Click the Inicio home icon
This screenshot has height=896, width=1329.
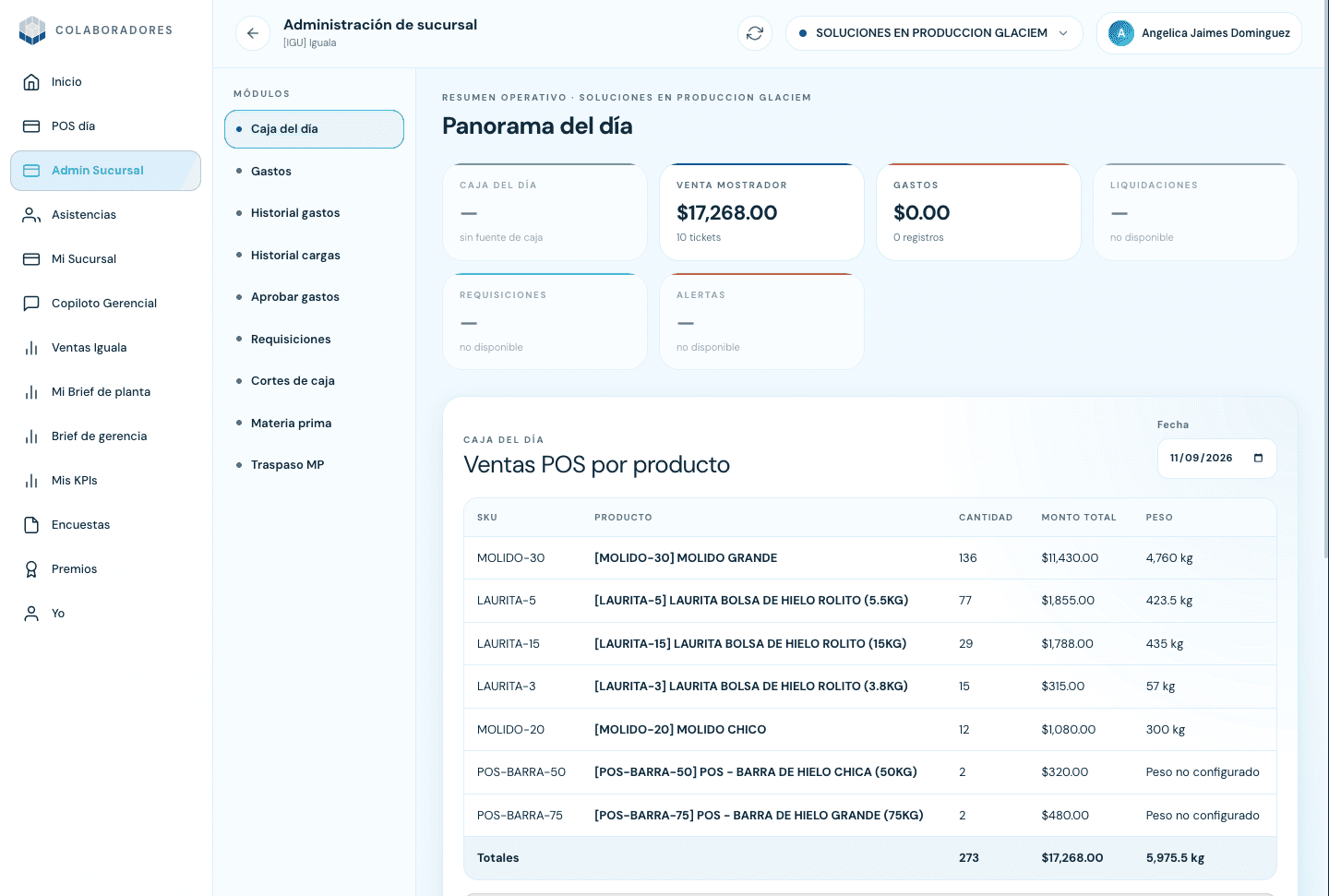tap(31, 82)
